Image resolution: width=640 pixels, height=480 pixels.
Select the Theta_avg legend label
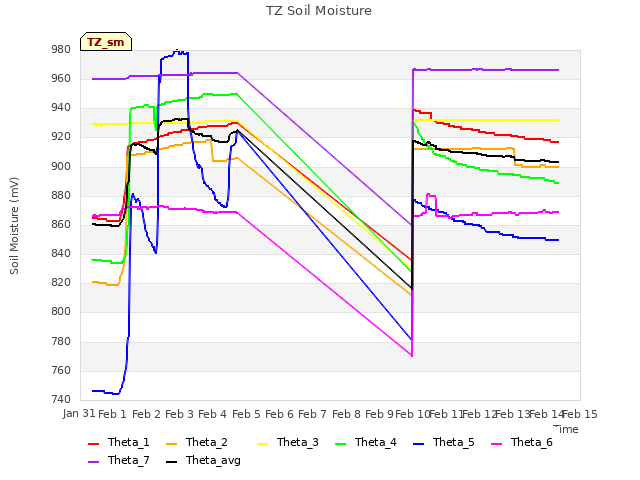click(213, 461)
